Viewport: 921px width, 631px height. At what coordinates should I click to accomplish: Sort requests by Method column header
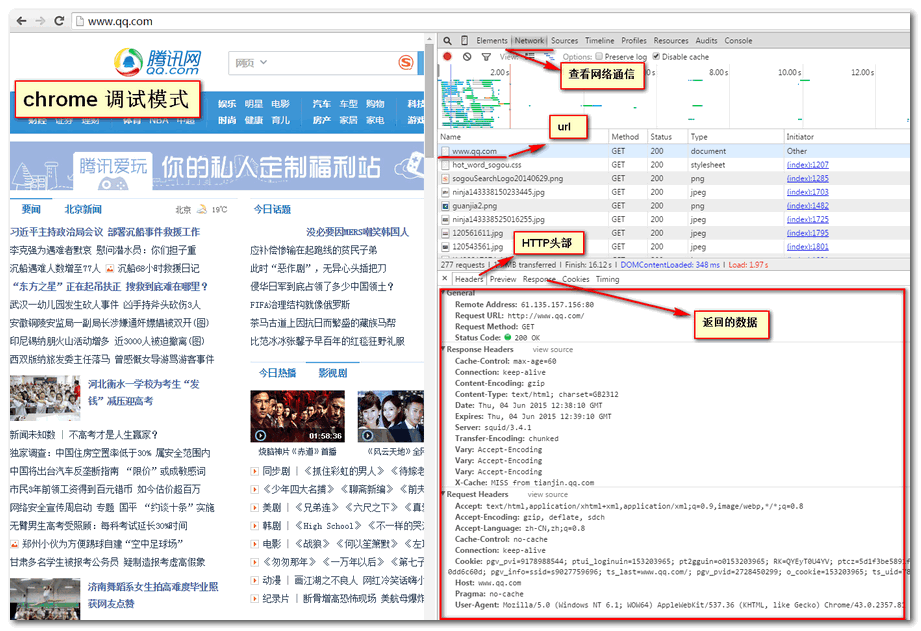627,136
